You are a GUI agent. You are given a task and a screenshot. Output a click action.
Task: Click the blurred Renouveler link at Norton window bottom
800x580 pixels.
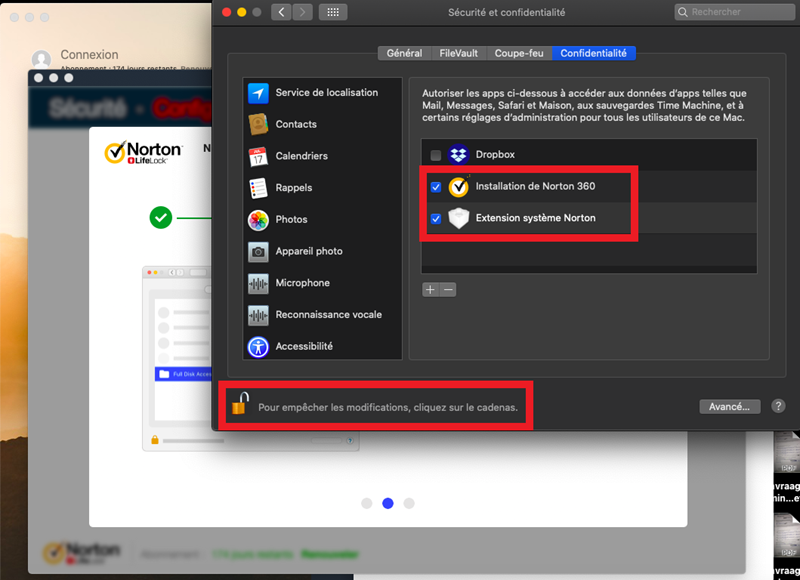pyautogui.click(x=330, y=554)
